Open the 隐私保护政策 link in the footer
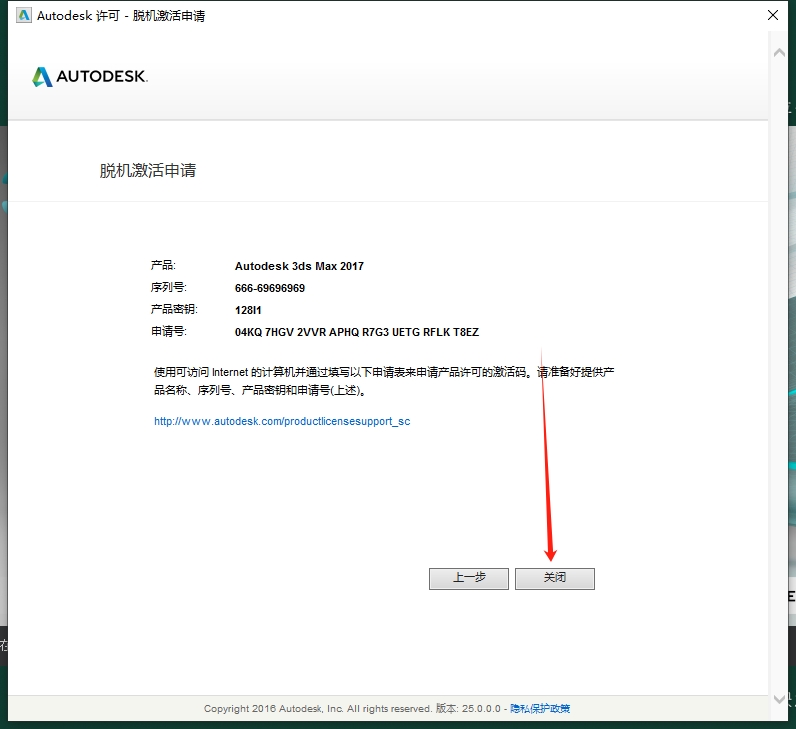The height and width of the screenshot is (729, 796). pyautogui.click(x=540, y=708)
